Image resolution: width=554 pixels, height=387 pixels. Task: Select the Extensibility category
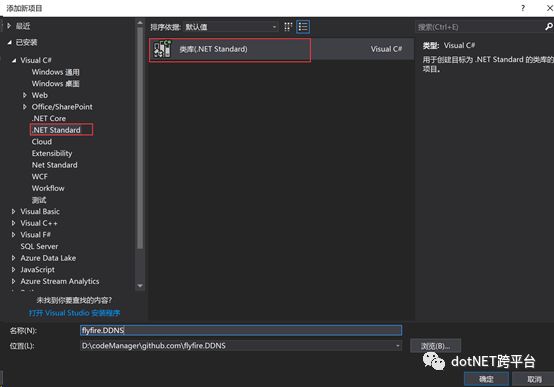(52, 153)
